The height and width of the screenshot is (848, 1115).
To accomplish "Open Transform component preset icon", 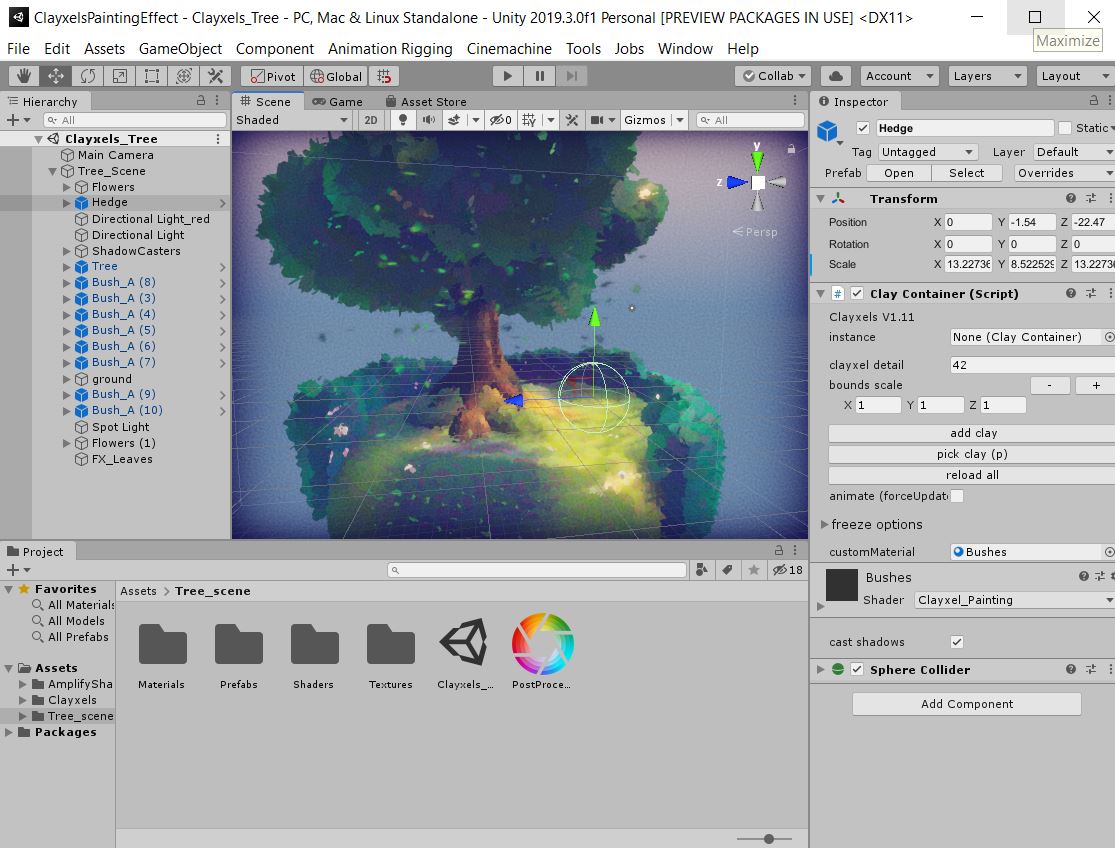I will point(1091,198).
